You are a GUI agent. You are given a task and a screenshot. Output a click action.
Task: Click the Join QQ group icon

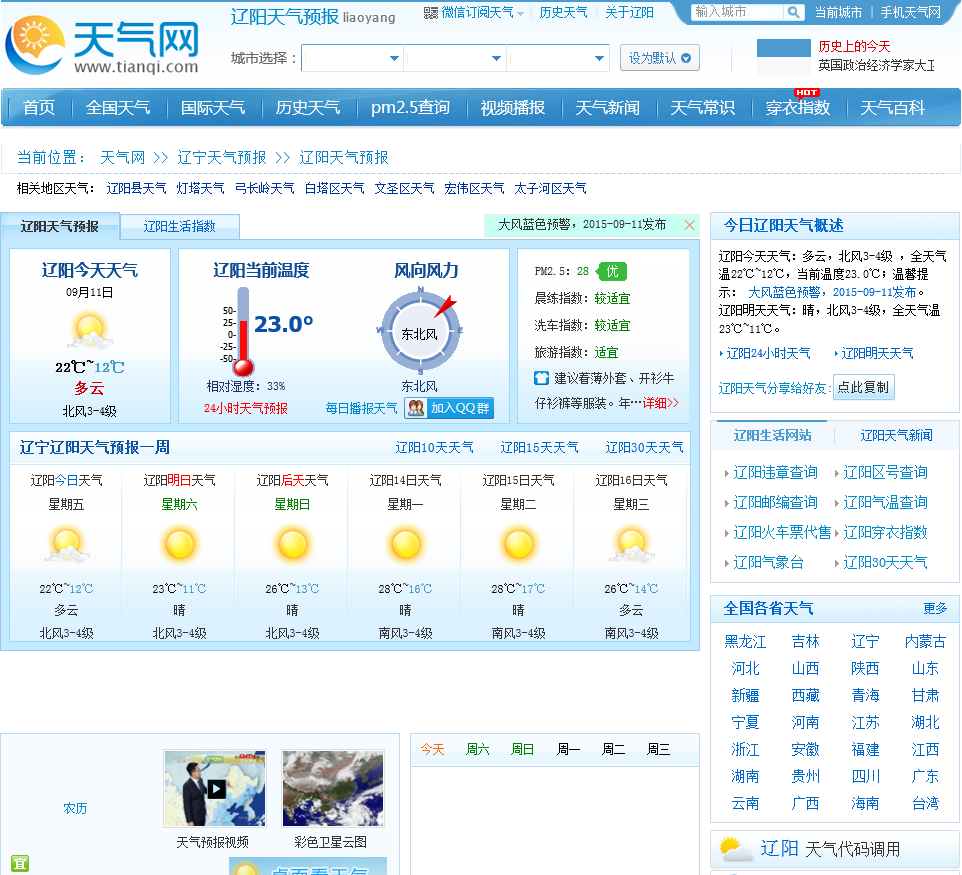[417, 408]
